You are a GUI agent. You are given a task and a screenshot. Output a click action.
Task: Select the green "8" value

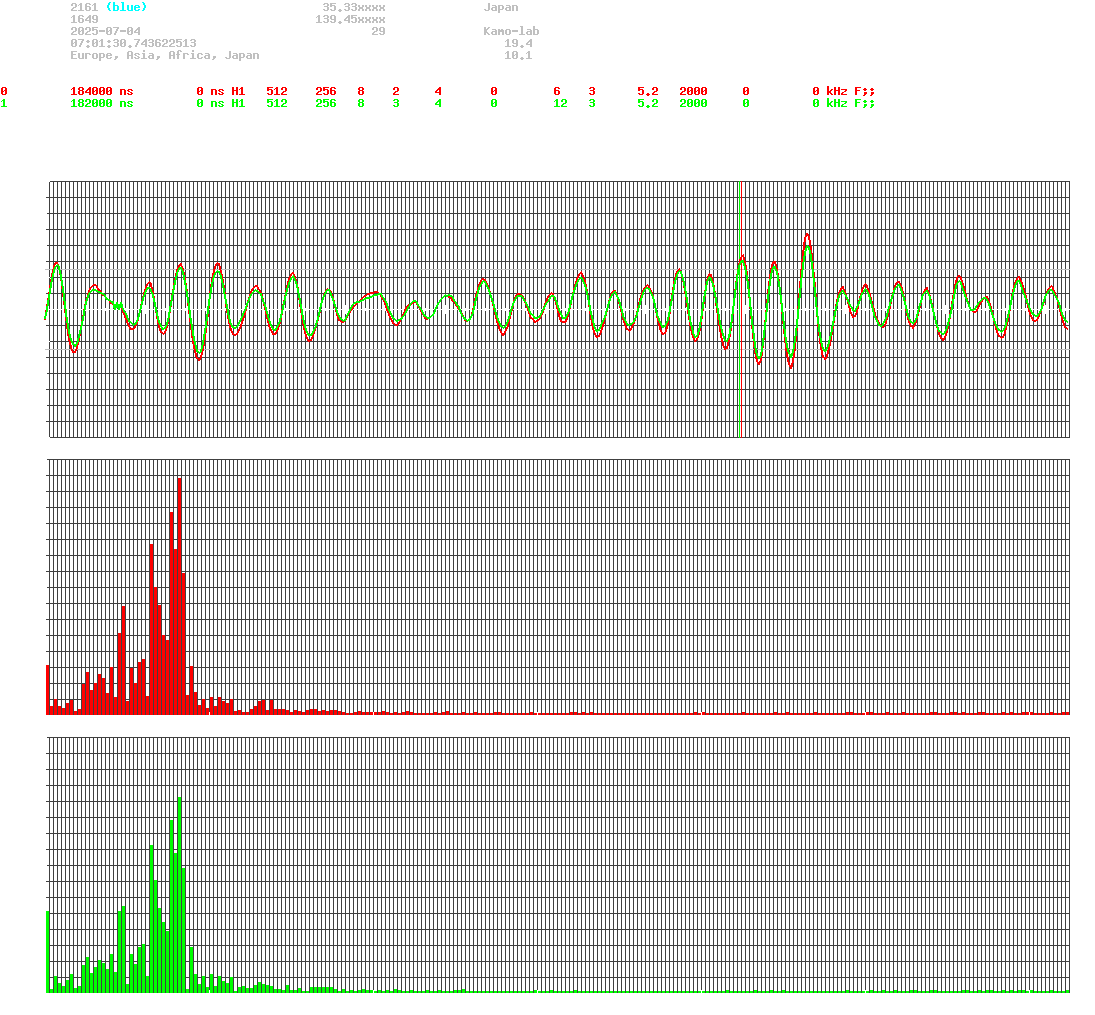point(361,103)
